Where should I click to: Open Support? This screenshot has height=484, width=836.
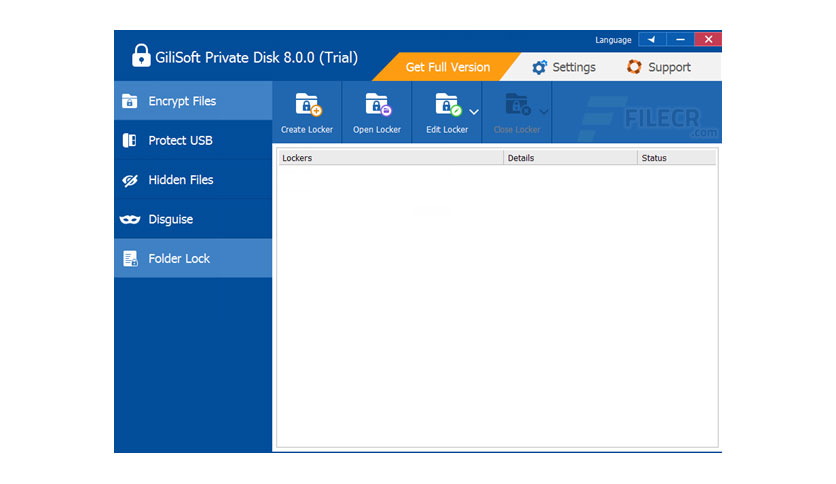coord(658,67)
